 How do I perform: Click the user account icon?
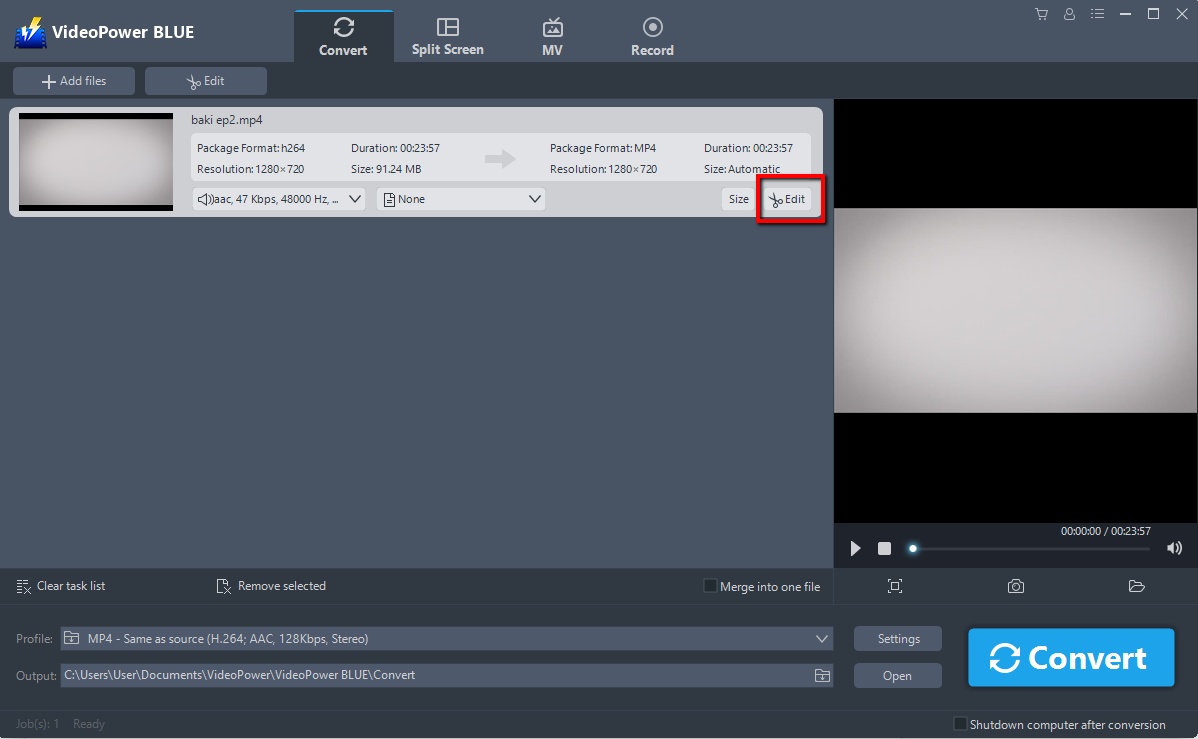[x=1069, y=13]
